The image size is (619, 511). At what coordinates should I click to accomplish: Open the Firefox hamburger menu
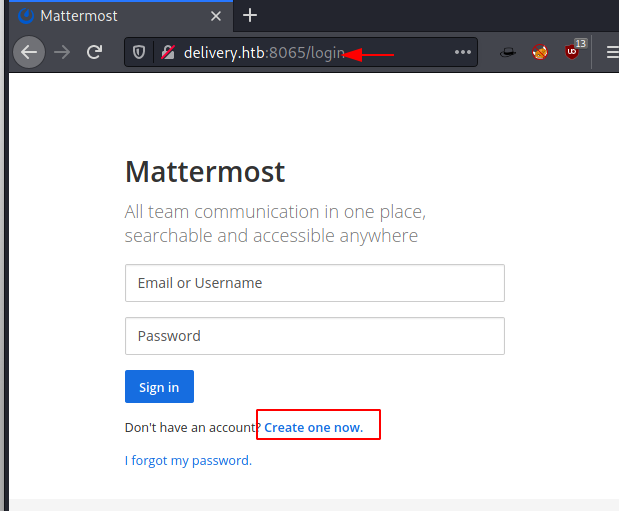coord(612,52)
